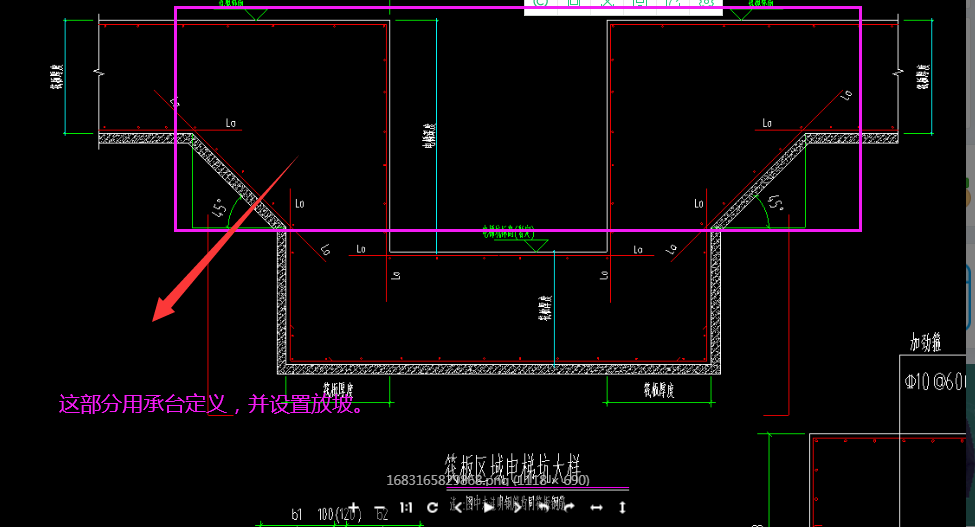
Task: Reset image to 1:1 size
Action: point(405,508)
